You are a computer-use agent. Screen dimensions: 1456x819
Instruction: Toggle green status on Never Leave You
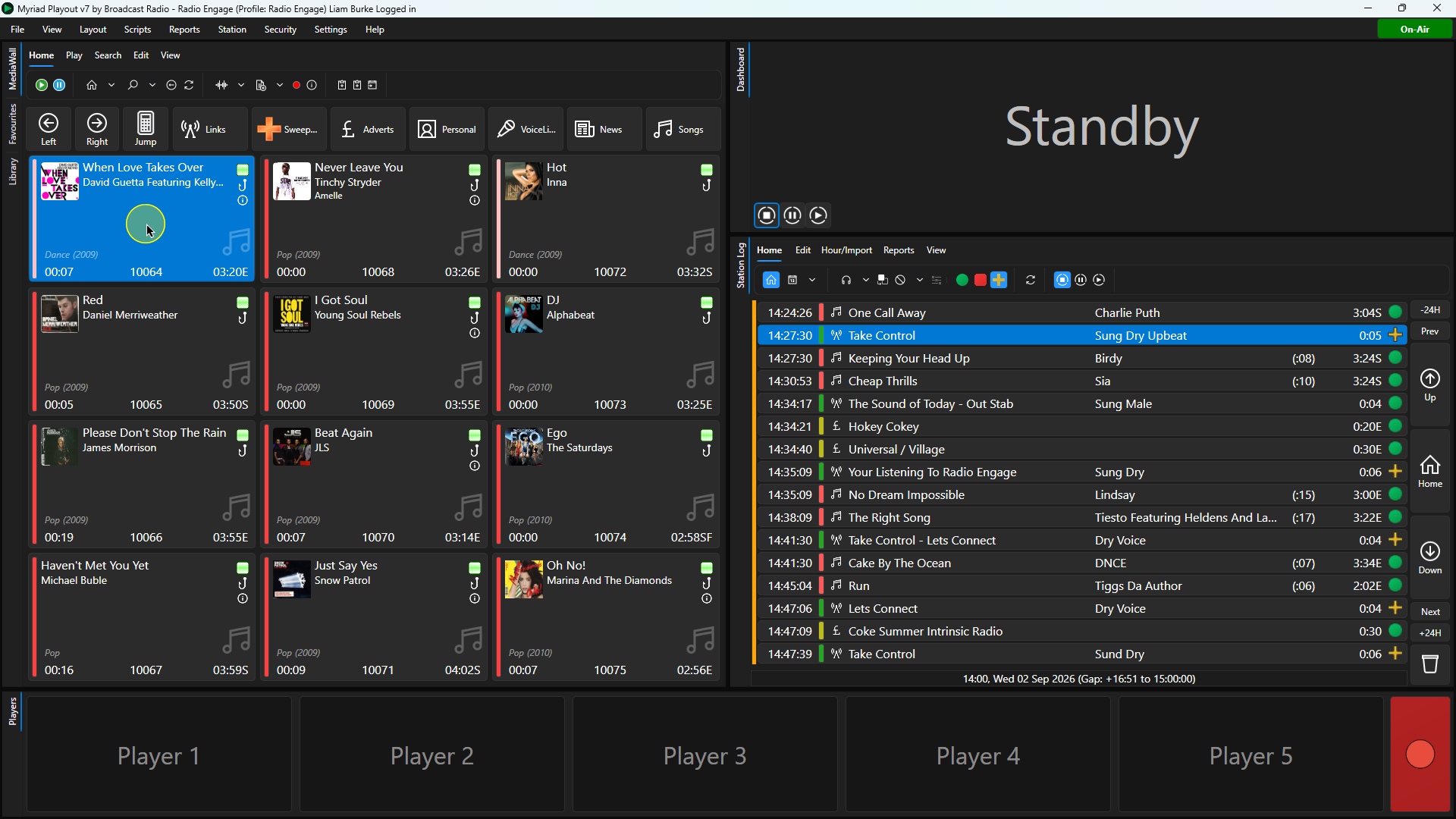coord(475,169)
